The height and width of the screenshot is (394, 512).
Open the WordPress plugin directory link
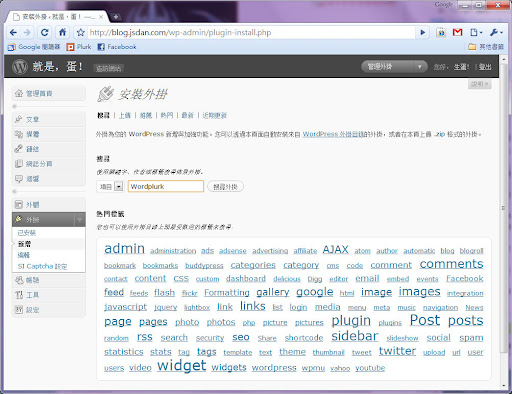pyautogui.click(x=333, y=134)
